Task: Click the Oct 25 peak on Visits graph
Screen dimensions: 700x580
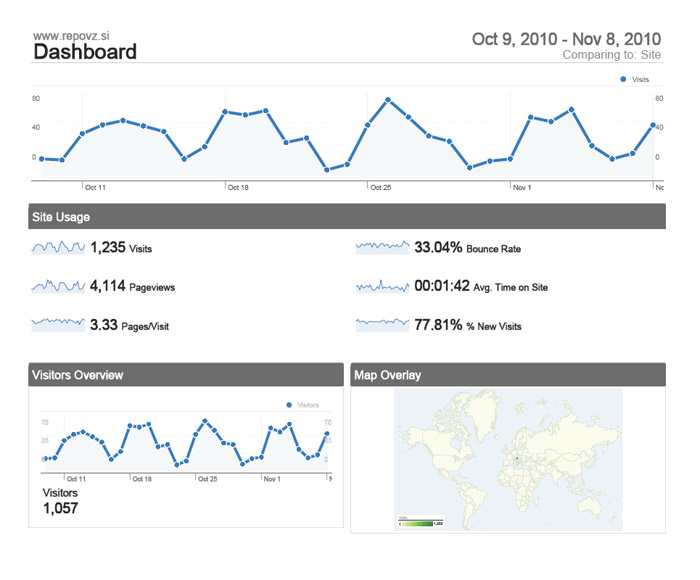Action: (x=388, y=100)
